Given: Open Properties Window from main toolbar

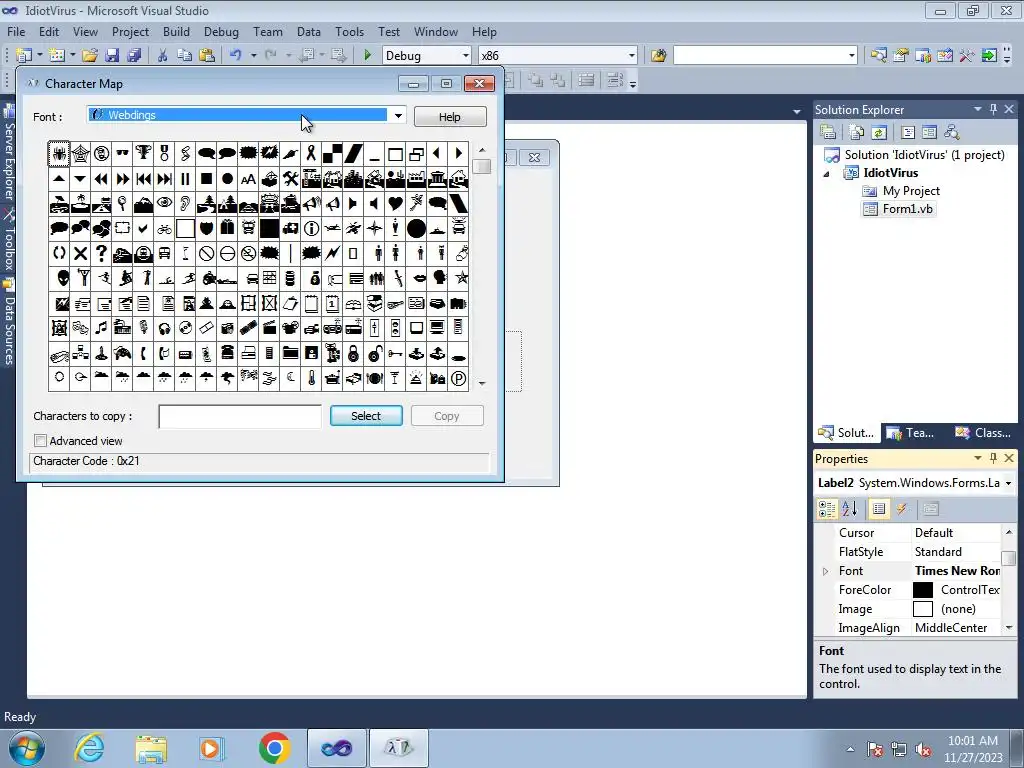Looking at the screenshot, I should pos(901,56).
